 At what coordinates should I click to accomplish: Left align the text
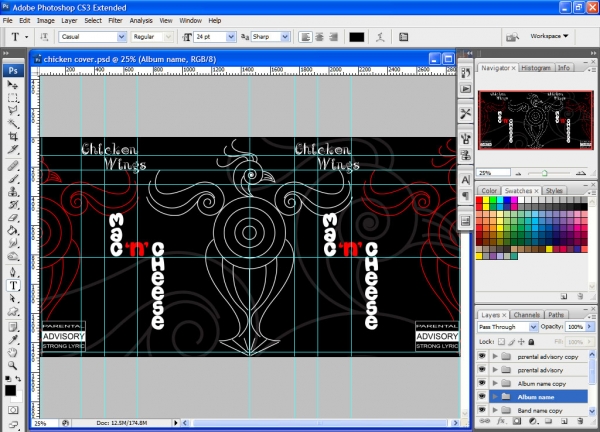click(x=305, y=37)
